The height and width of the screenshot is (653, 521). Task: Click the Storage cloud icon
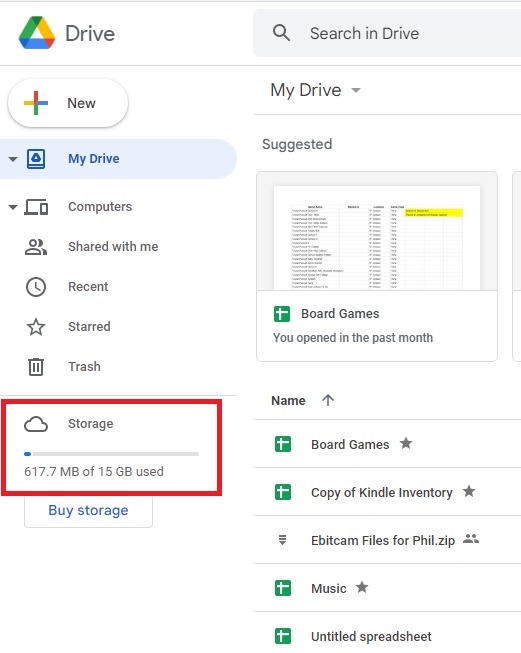36,424
